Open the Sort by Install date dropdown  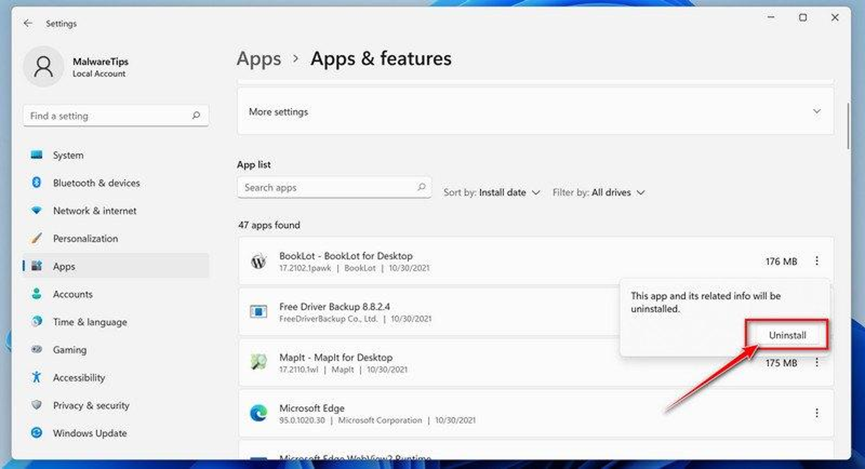coord(492,193)
